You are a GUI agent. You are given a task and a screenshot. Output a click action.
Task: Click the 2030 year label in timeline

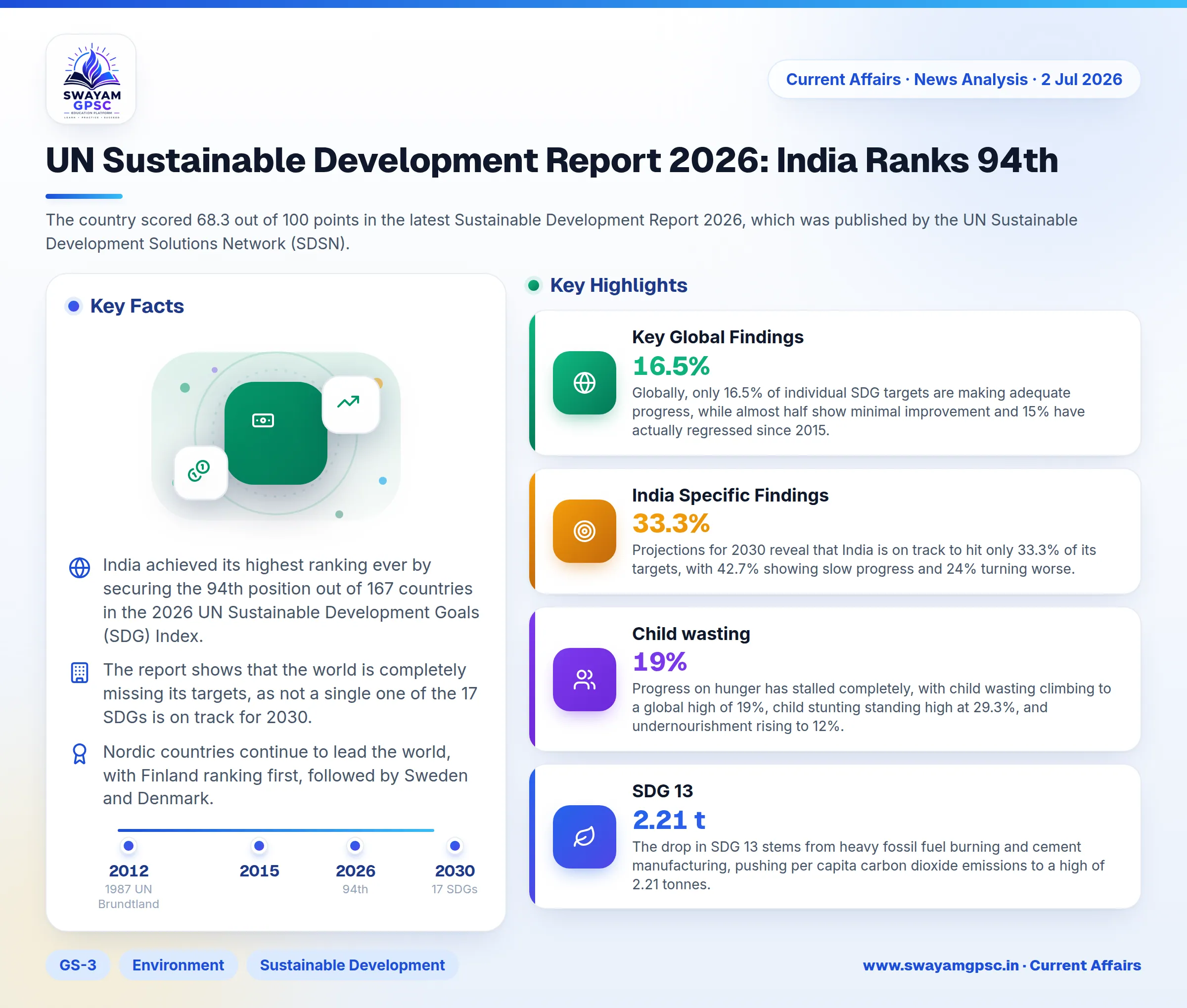click(455, 871)
